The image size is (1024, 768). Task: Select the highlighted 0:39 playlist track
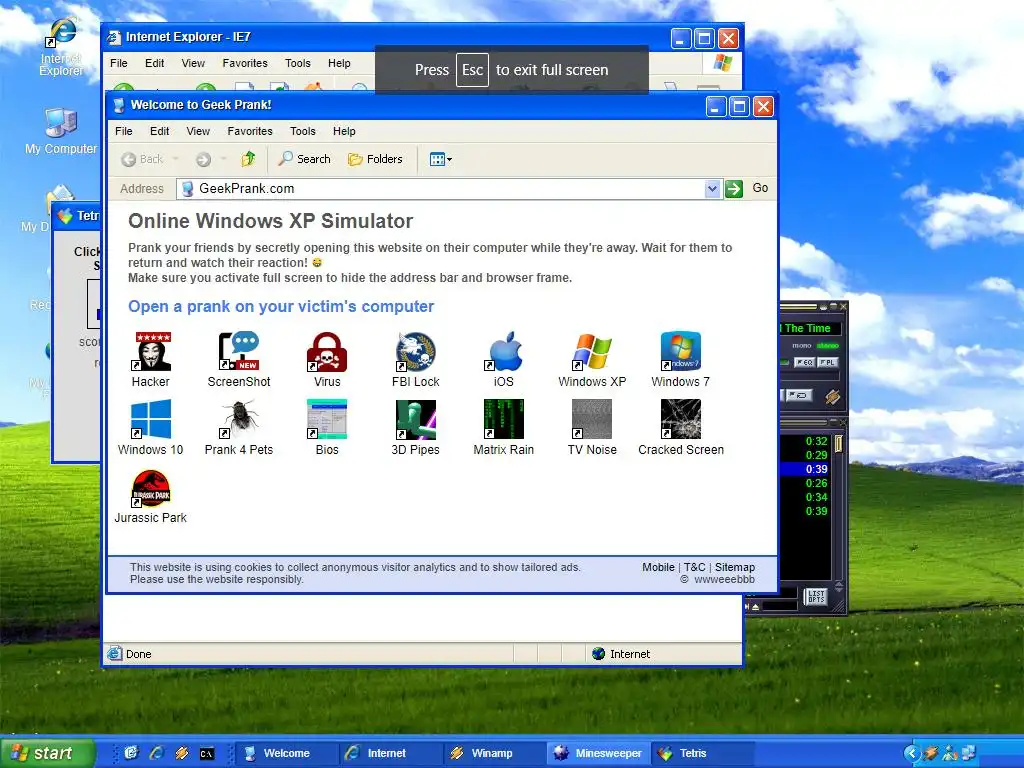tap(805, 469)
